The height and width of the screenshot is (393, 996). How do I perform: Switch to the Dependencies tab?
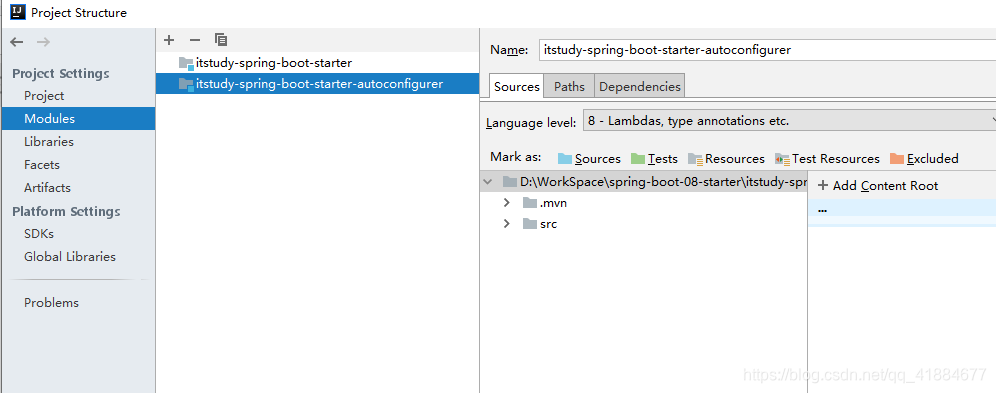(x=640, y=86)
